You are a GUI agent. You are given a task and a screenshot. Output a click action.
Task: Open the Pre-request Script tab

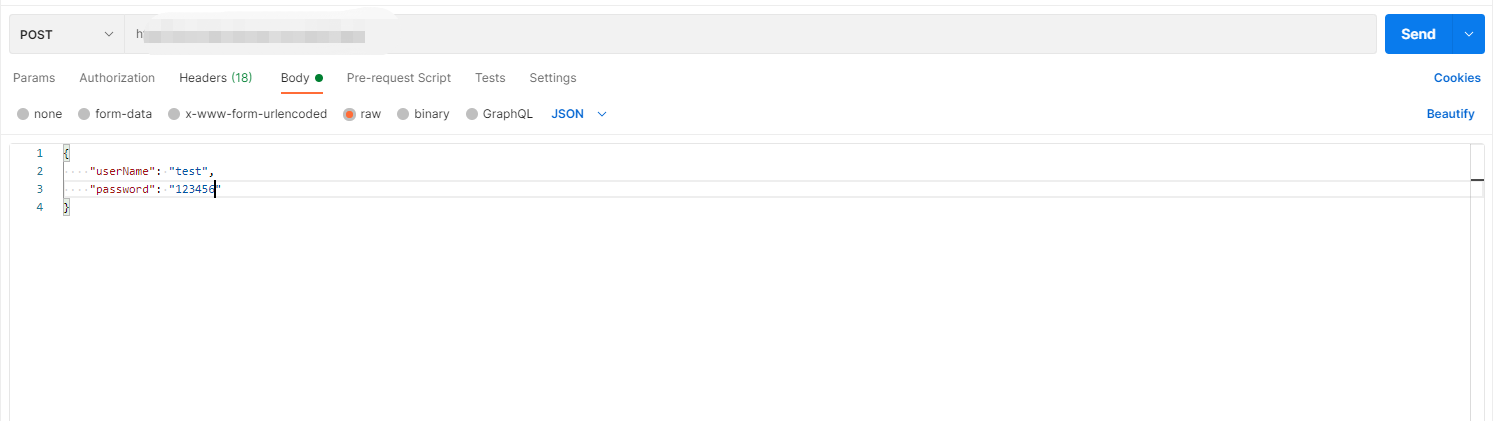(x=398, y=78)
